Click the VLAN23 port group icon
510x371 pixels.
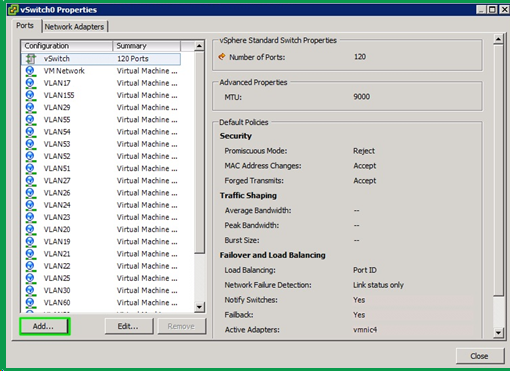[30, 217]
